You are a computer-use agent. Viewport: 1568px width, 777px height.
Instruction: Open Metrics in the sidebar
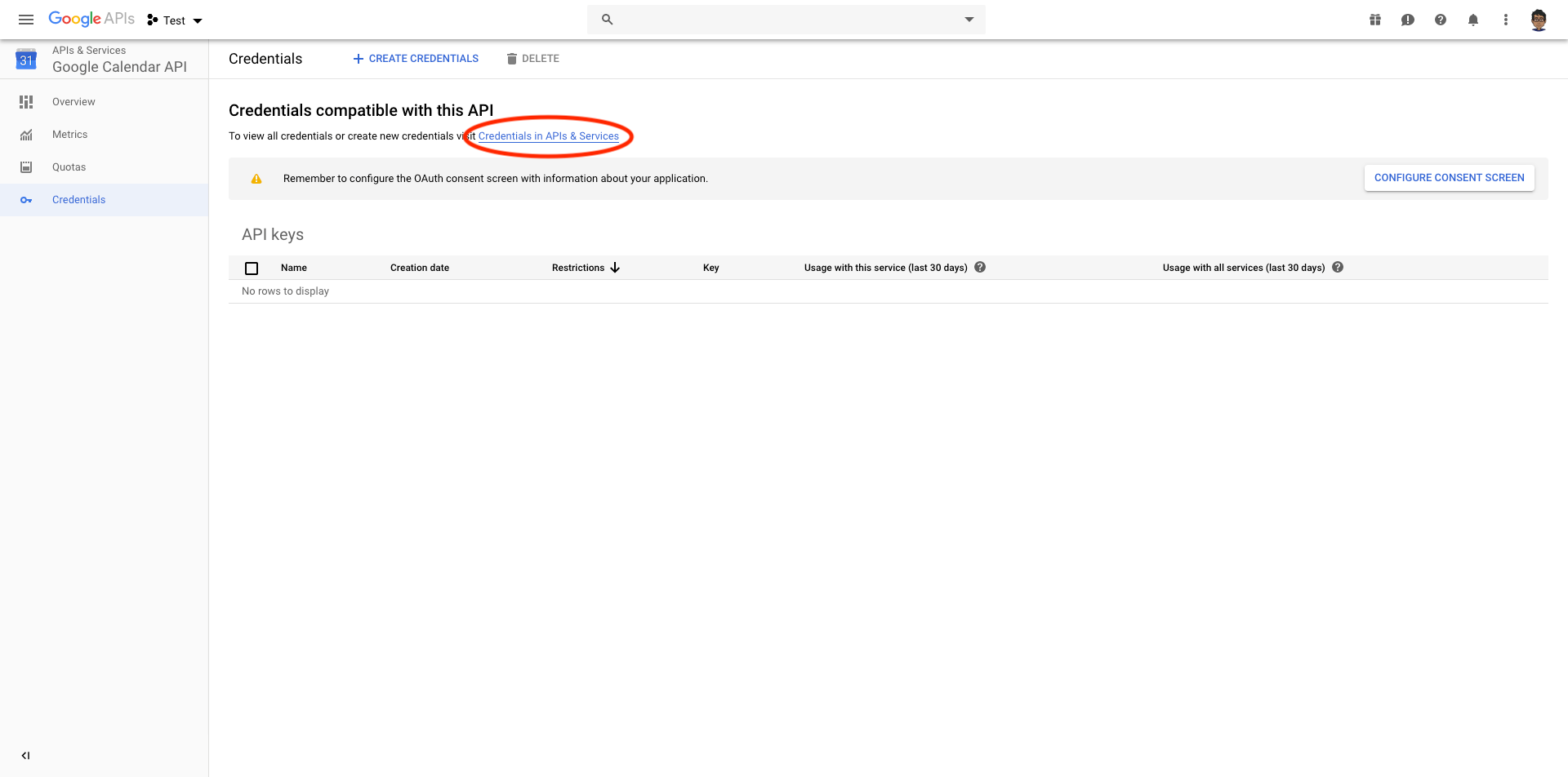point(69,135)
